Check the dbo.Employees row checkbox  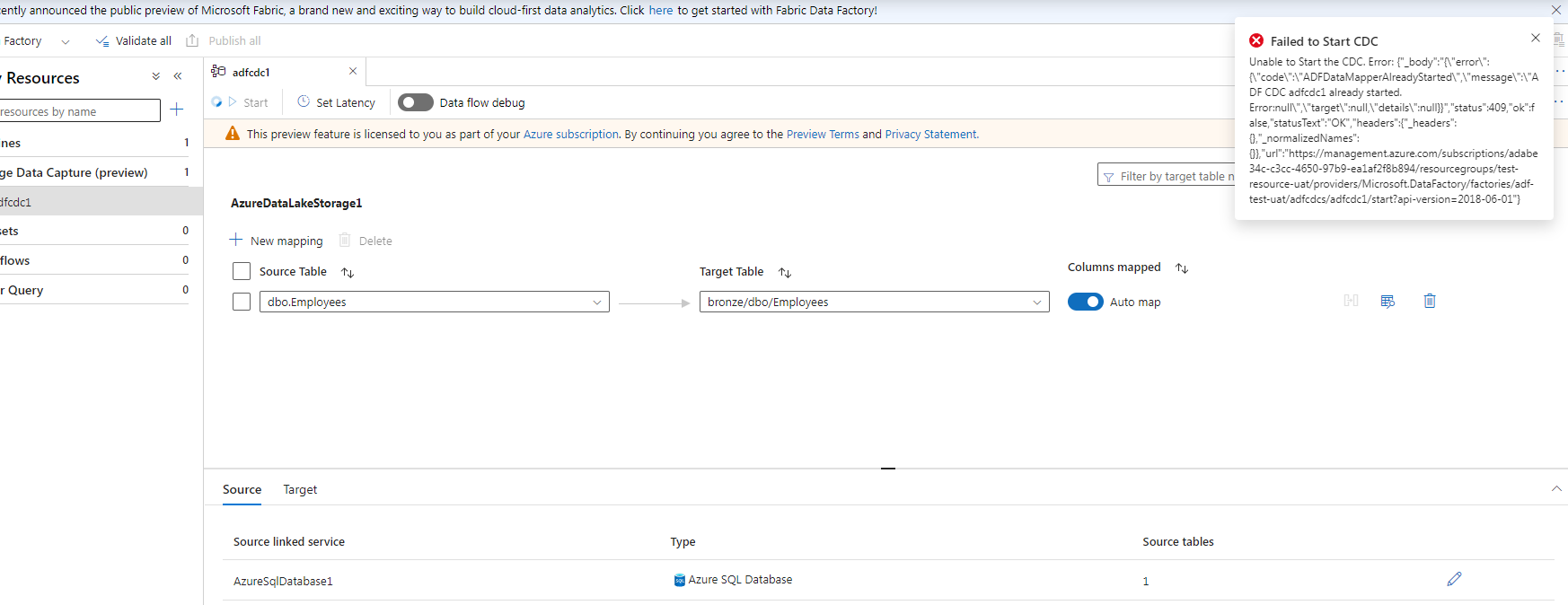[242, 302]
